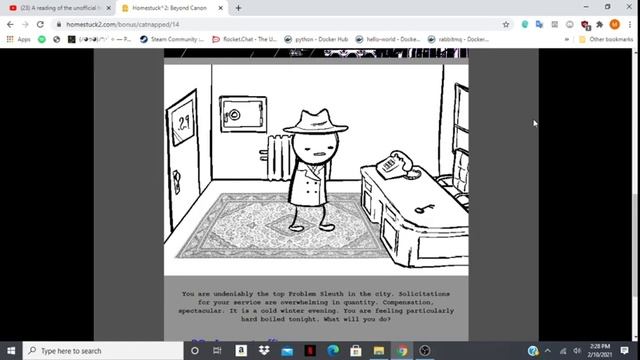Open Task View on the taskbar
The image size is (640, 360).
(217, 351)
